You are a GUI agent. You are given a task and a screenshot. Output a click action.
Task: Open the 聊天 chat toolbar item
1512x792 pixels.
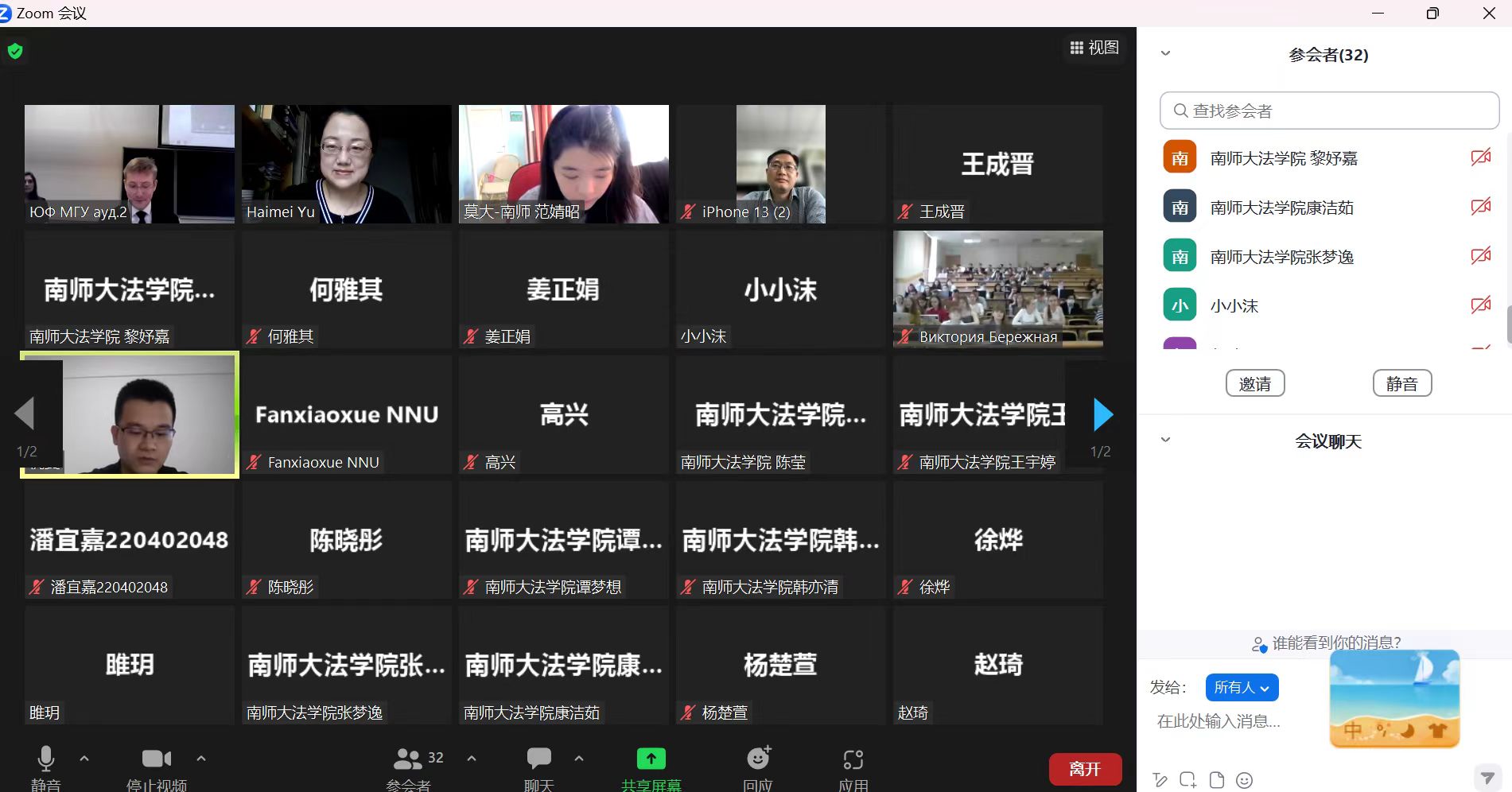point(538,759)
